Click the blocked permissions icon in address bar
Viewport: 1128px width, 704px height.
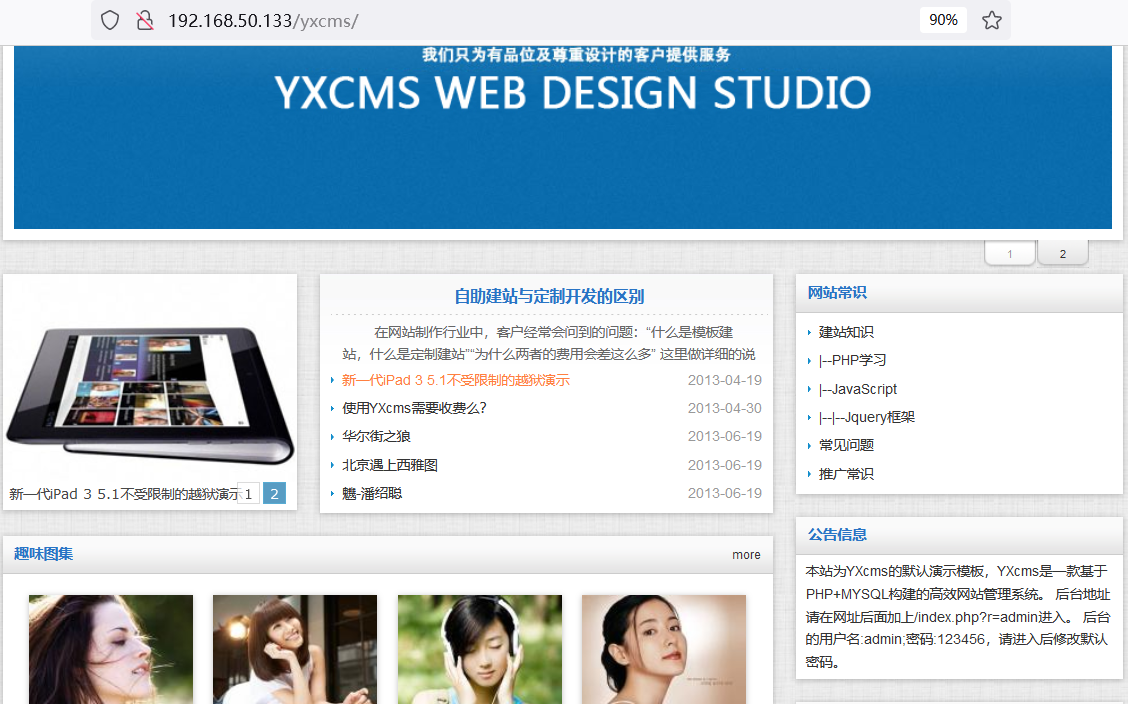pos(145,19)
